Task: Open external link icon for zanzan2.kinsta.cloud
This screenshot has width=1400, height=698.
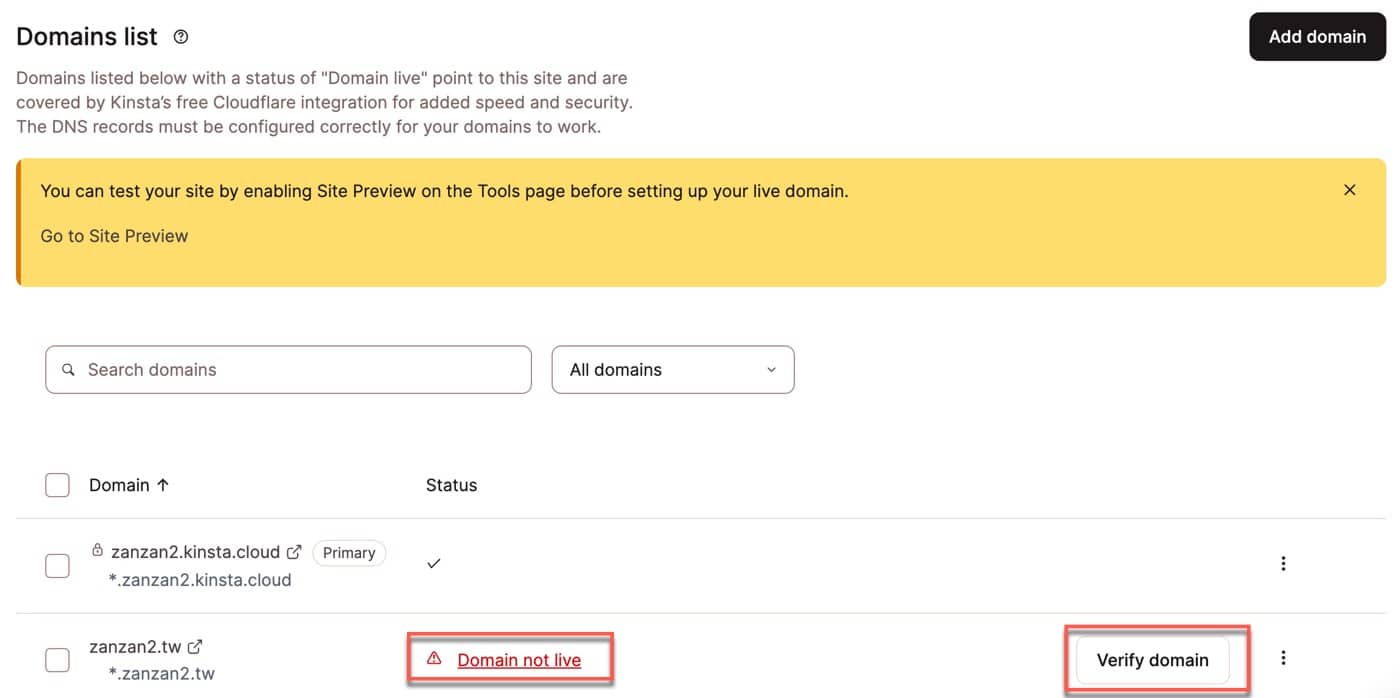Action: point(294,551)
